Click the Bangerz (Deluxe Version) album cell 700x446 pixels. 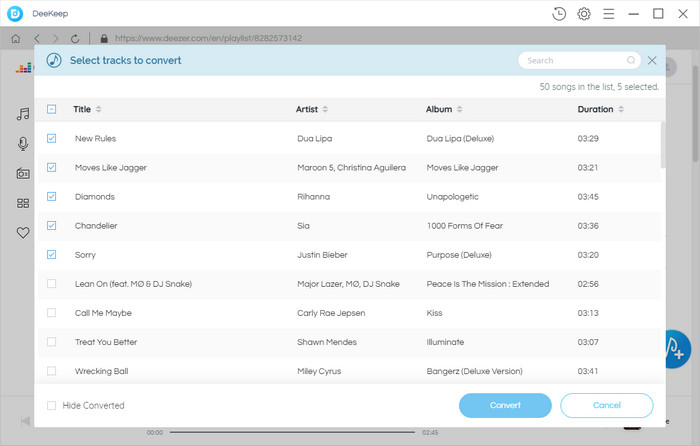click(x=474, y=371)
